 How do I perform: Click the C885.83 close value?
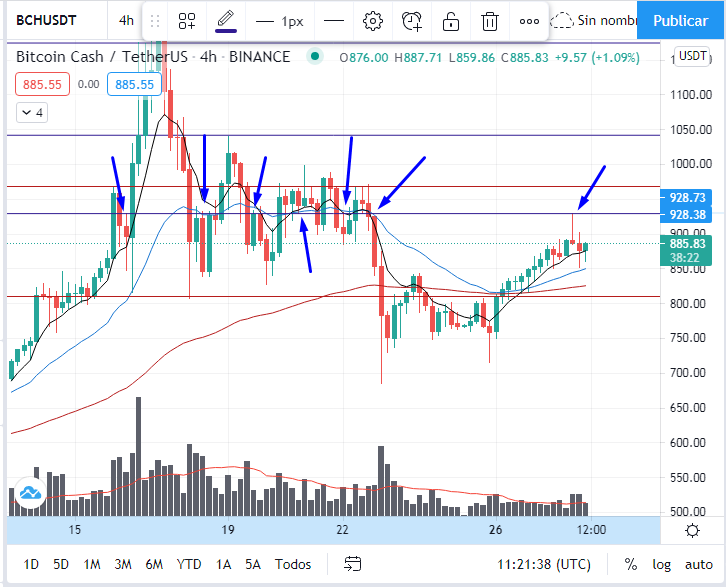tap(525, 58)
